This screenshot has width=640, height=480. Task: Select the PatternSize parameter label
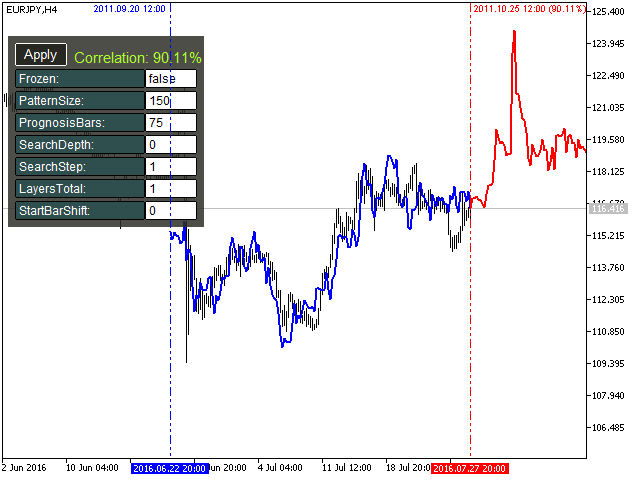tap(80, 101)
